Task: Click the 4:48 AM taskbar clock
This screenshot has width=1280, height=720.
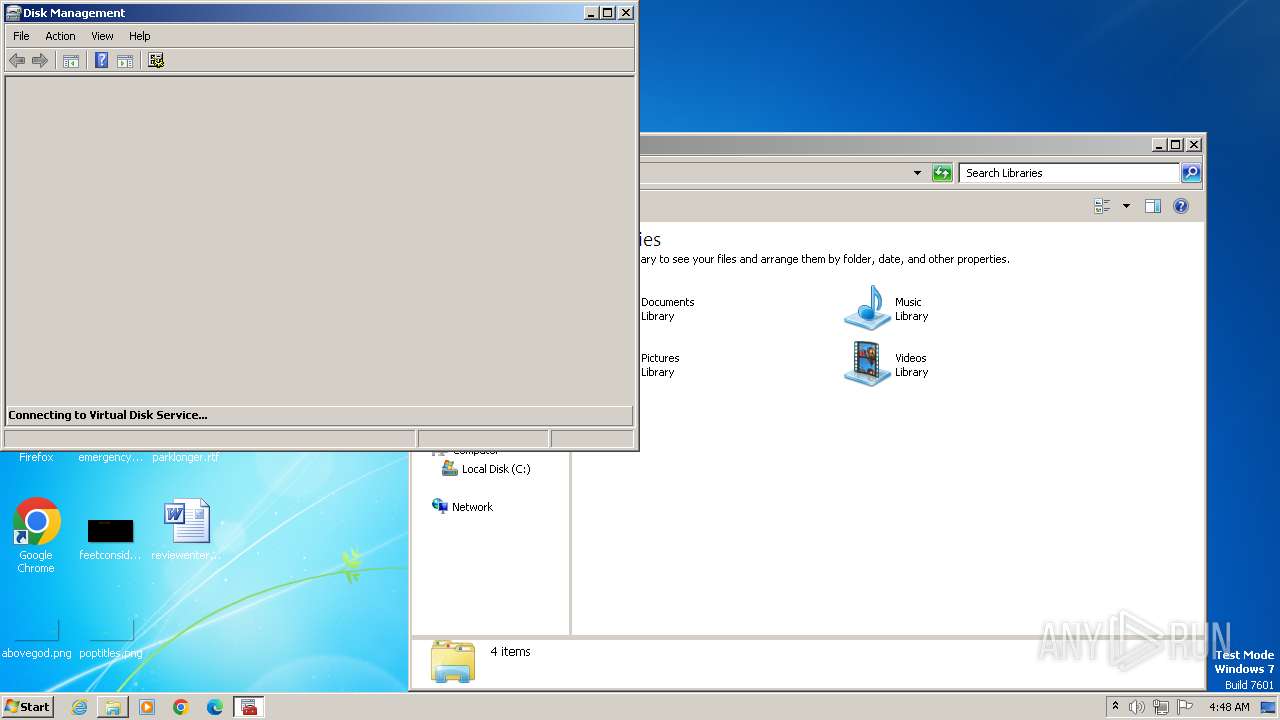Action: click(1229, 707)
